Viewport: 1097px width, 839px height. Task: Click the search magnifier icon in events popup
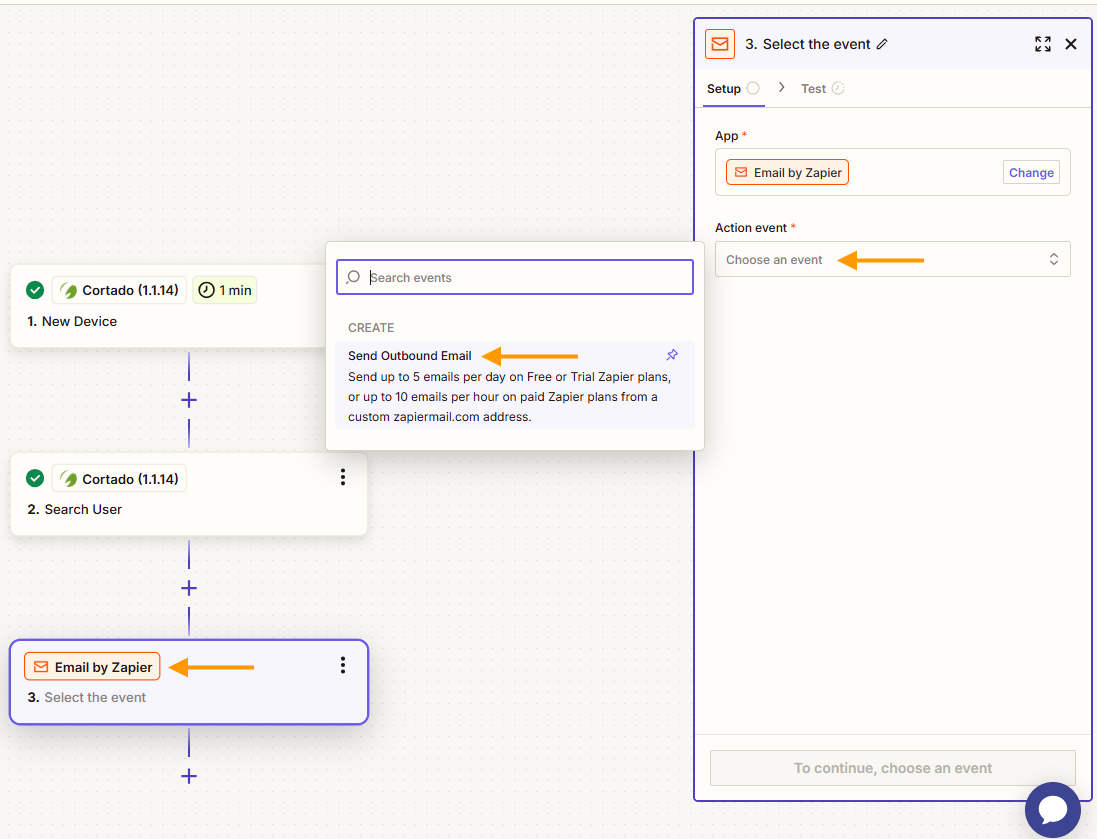coord(353,277)
